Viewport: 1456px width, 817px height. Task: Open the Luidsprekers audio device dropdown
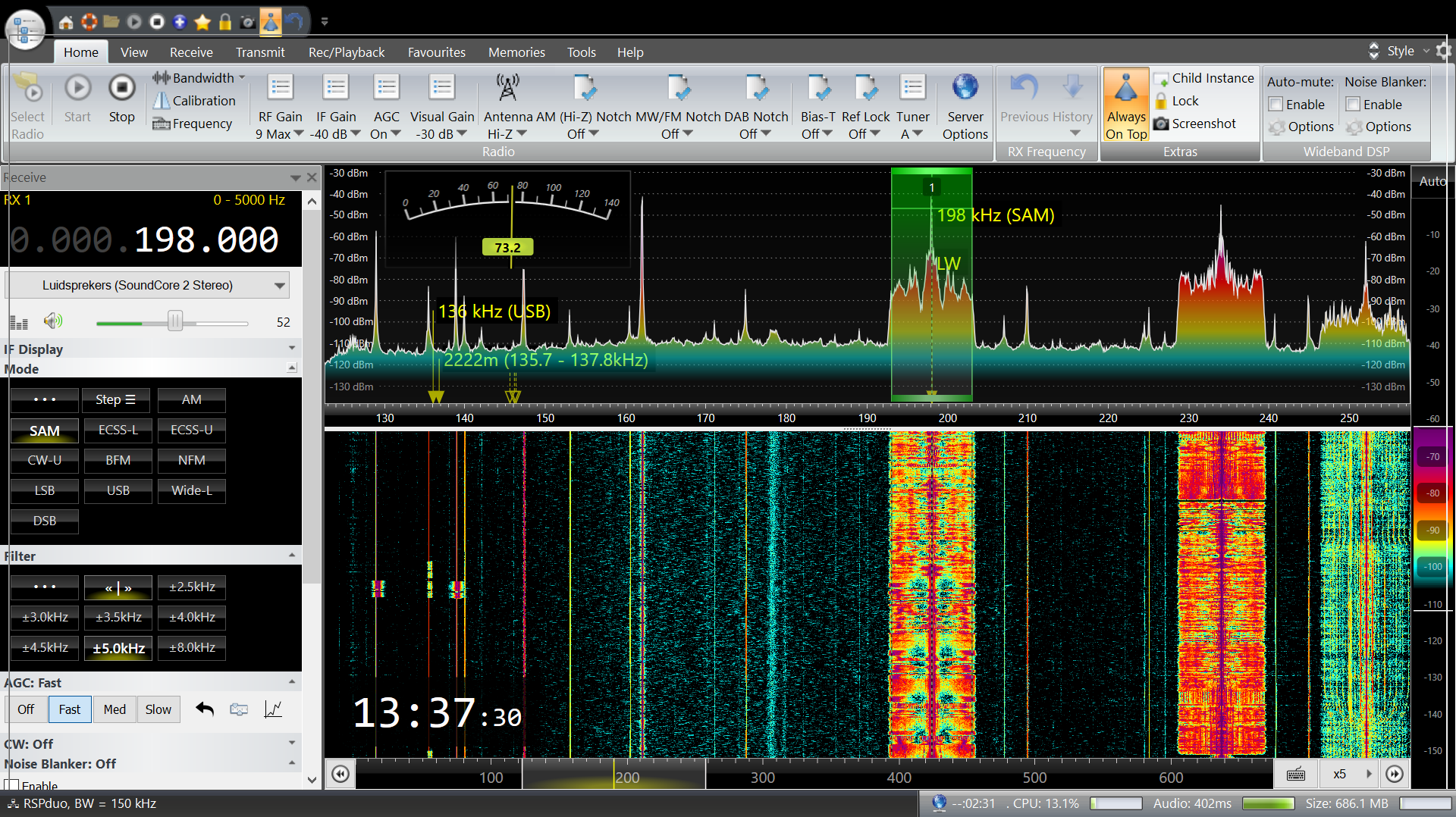coord(280,286)
